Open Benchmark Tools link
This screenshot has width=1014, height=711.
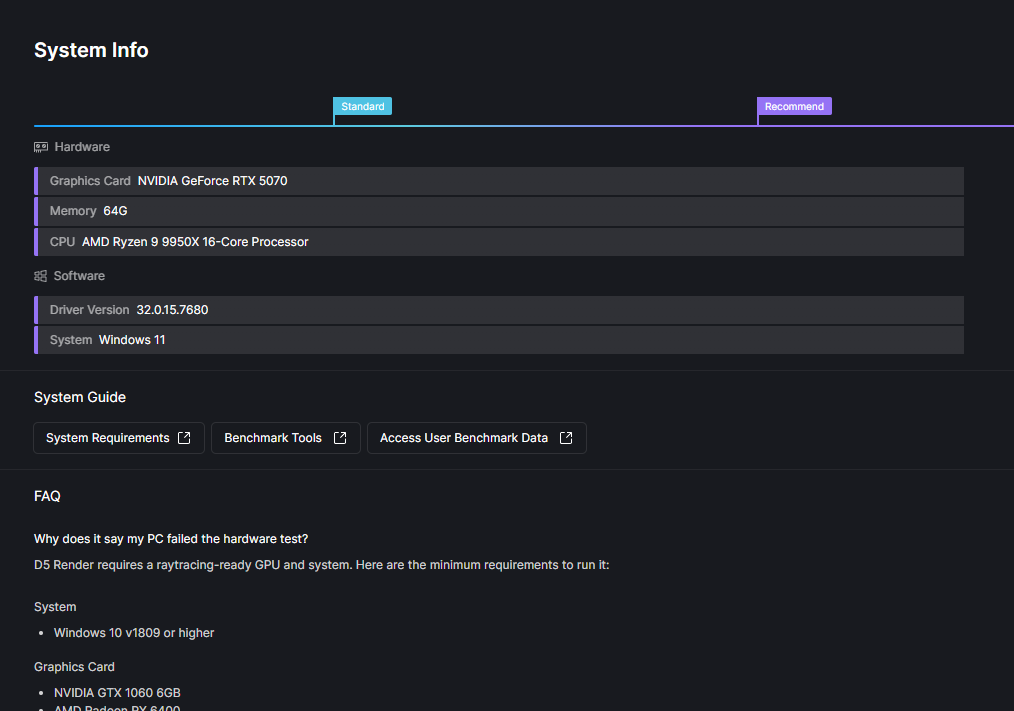click(285, 438)
